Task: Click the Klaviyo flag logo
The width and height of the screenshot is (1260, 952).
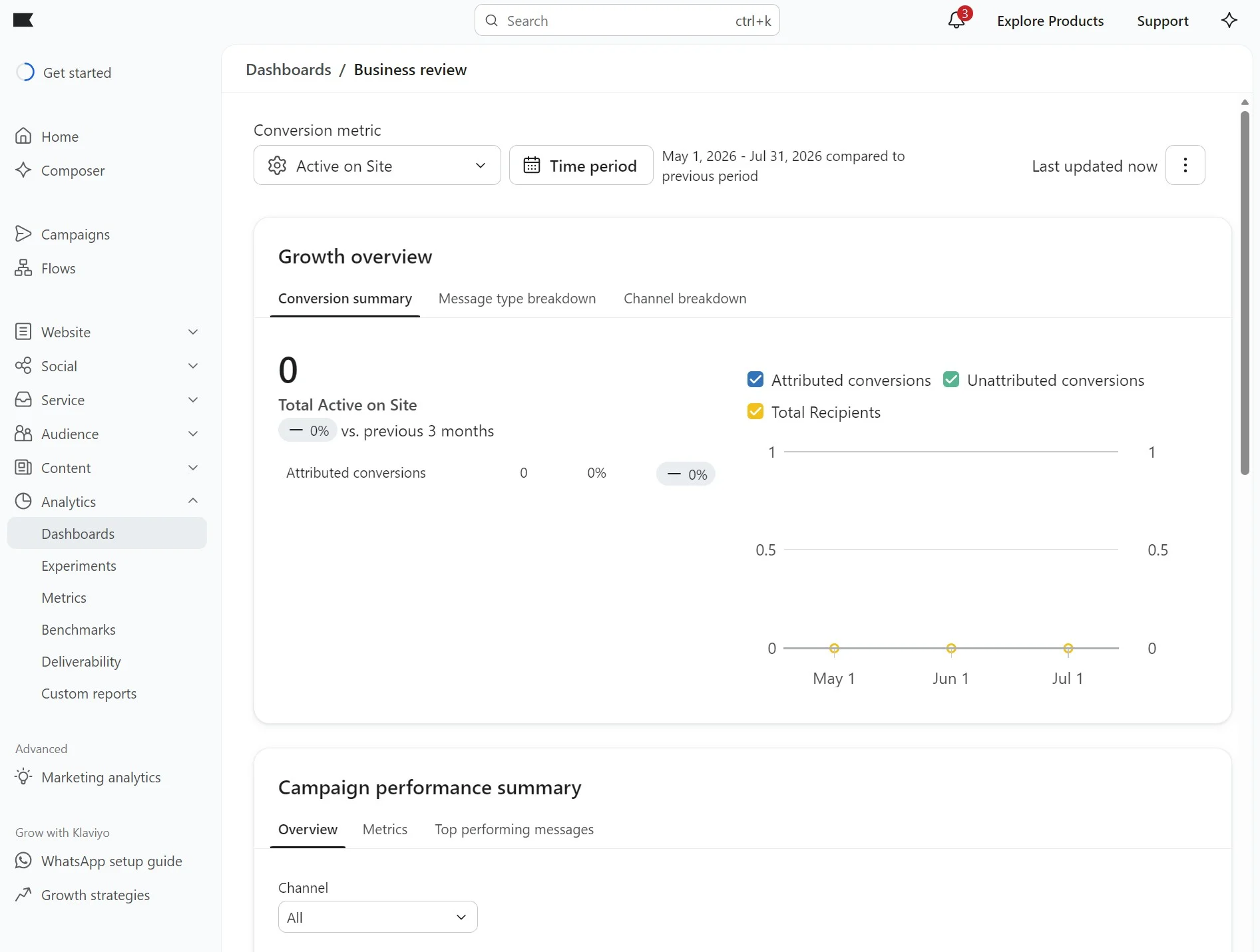Action: 23,21
